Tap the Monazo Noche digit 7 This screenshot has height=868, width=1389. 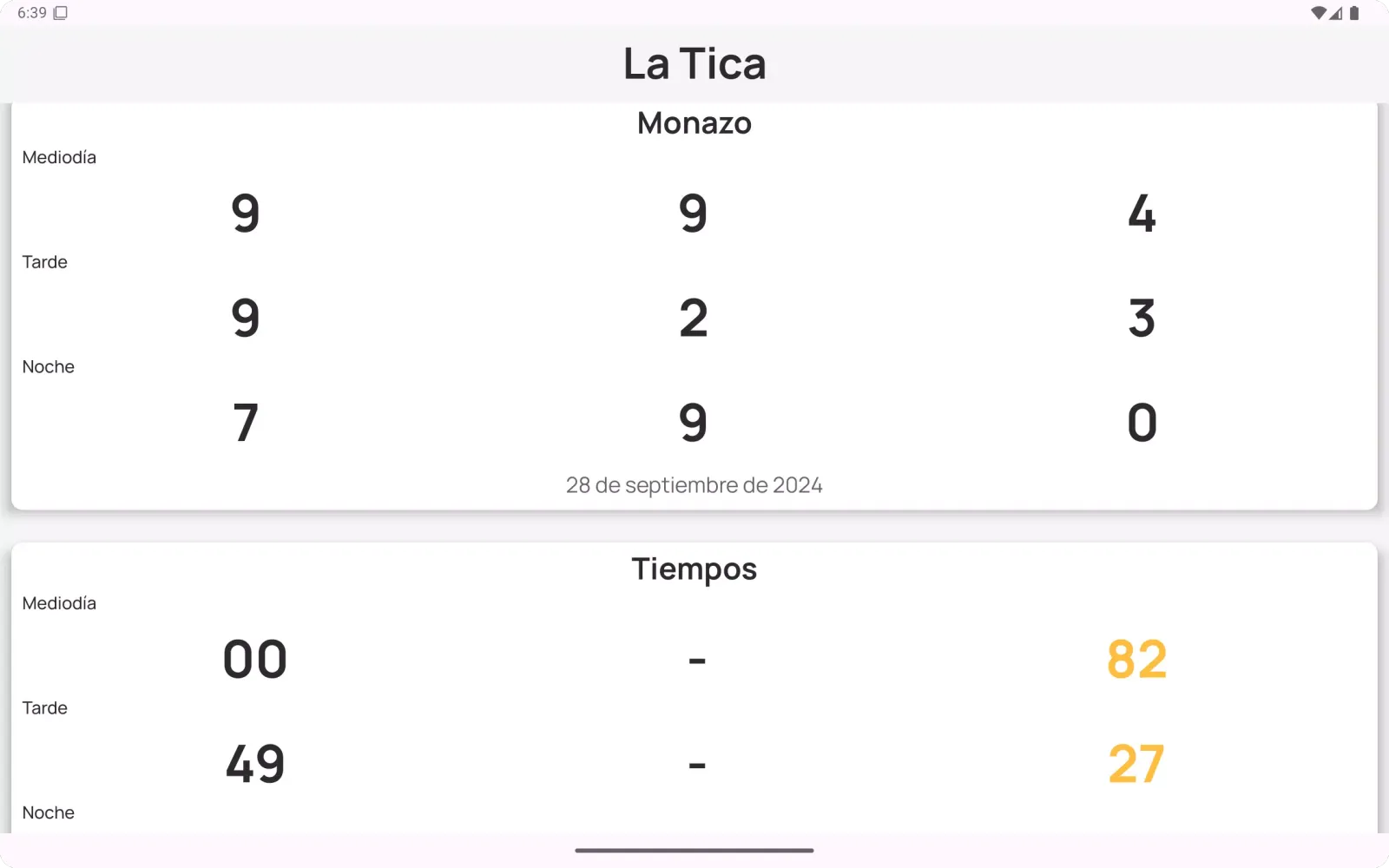pos(246,424)
